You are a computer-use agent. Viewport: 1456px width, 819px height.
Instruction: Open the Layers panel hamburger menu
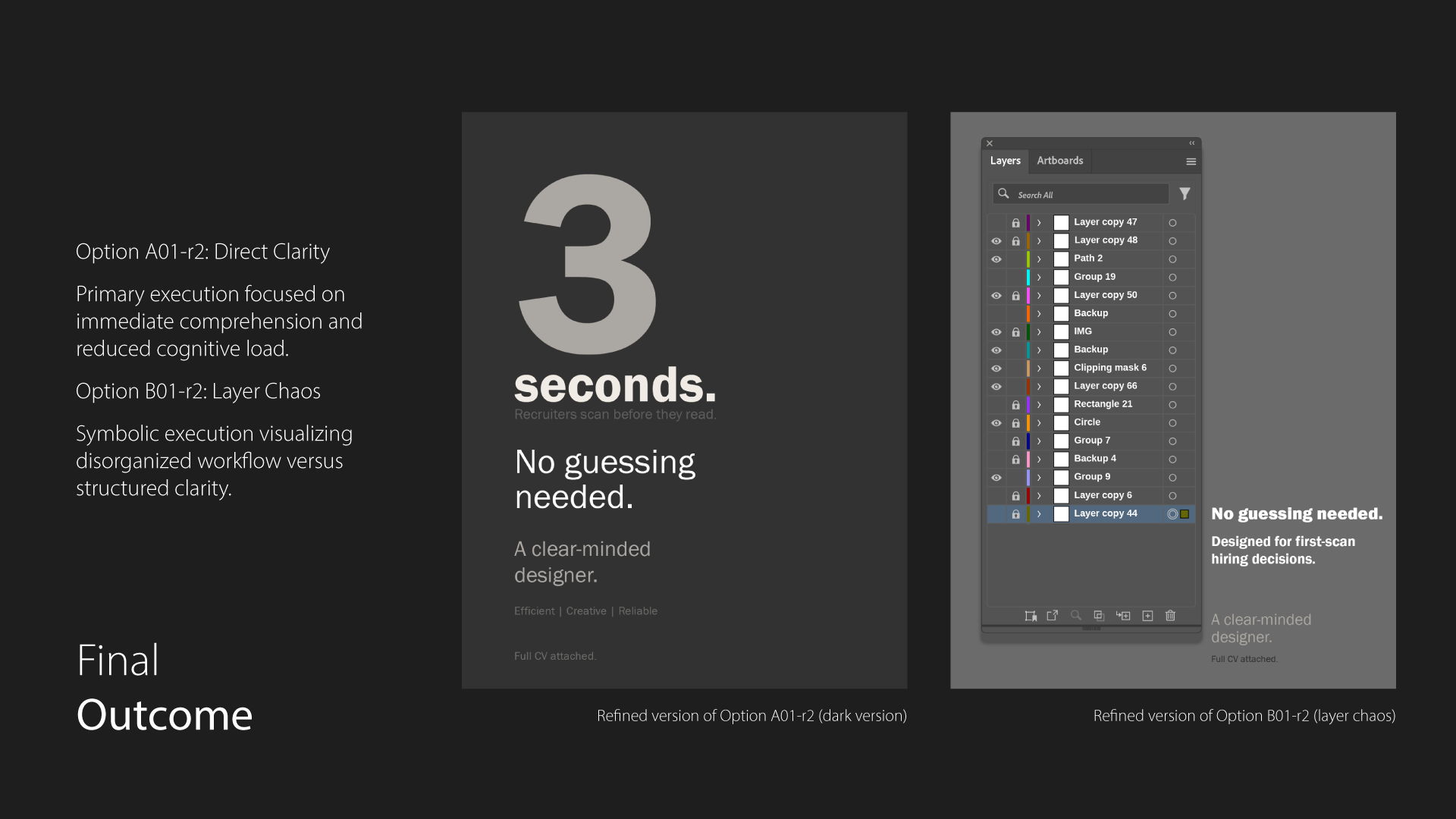[x=1191, y=162]
